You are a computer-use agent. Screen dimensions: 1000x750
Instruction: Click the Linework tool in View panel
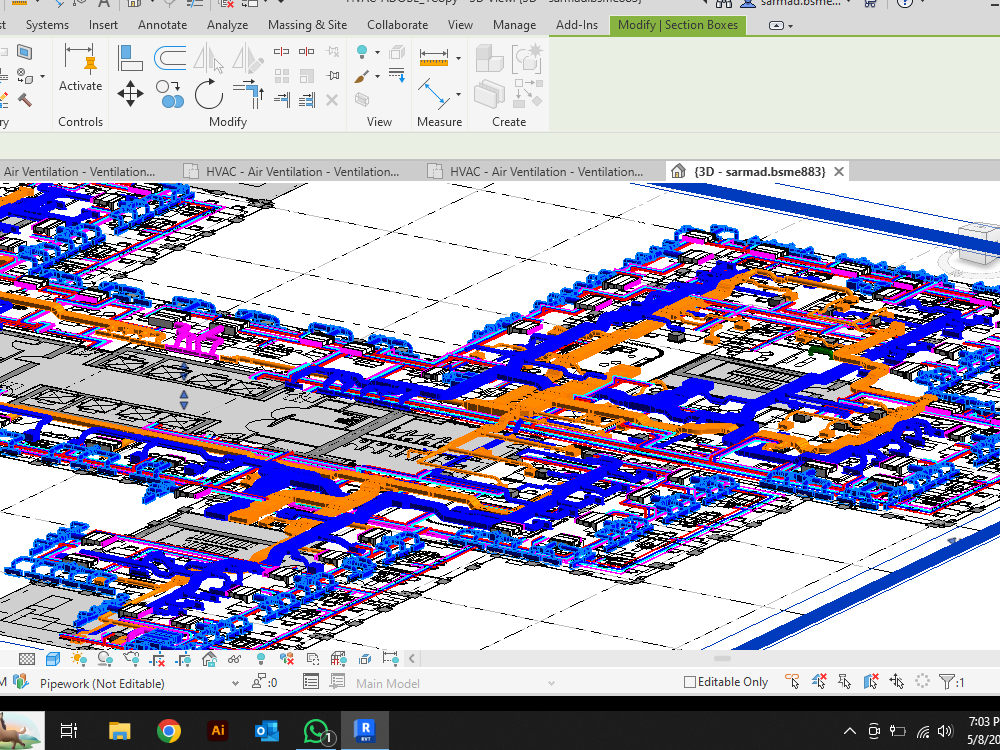(397, 75)
